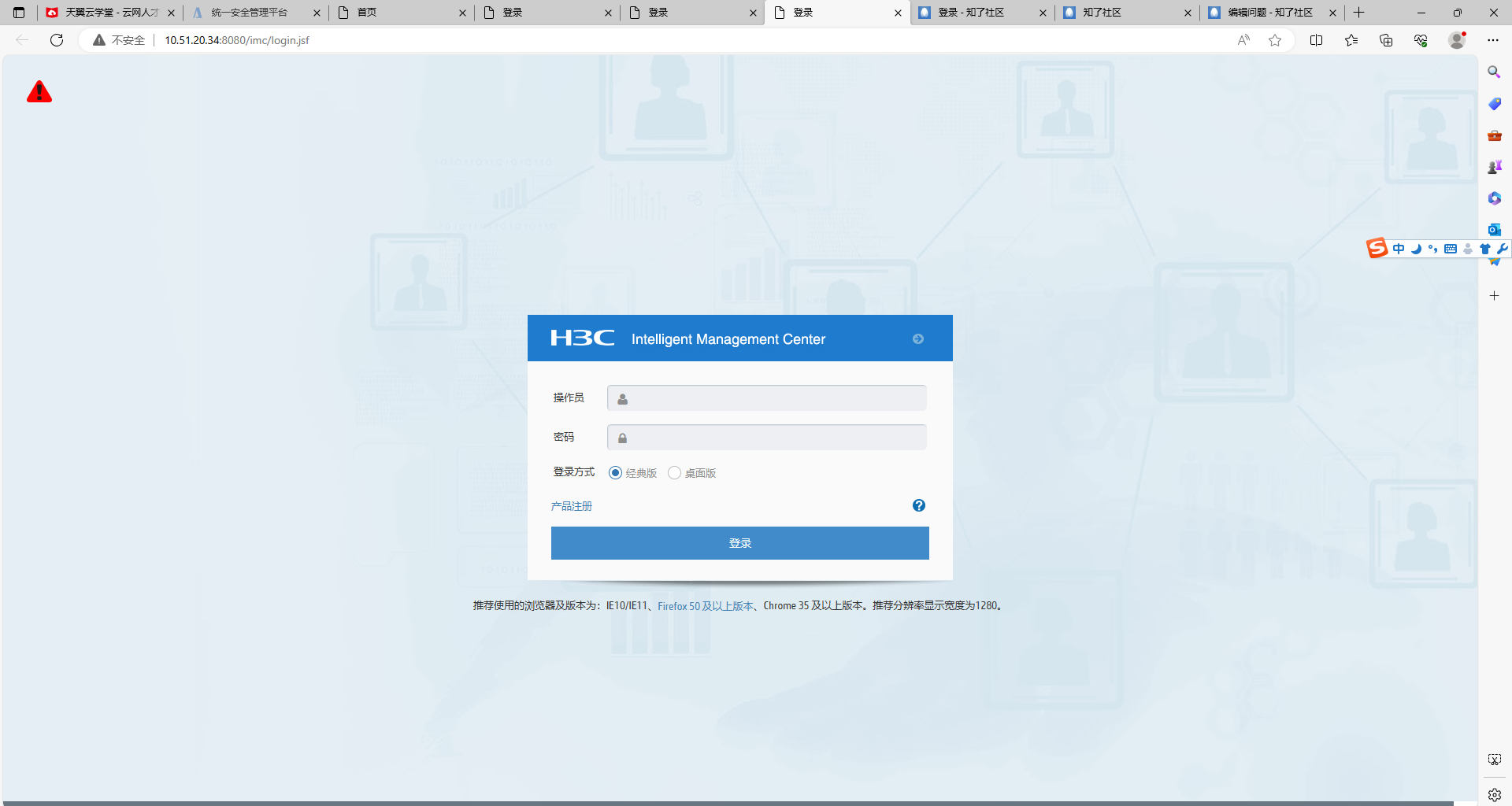Open the user profile avatar
The height and width of the screenshot is (806, 1512).
click(1457, 40)
